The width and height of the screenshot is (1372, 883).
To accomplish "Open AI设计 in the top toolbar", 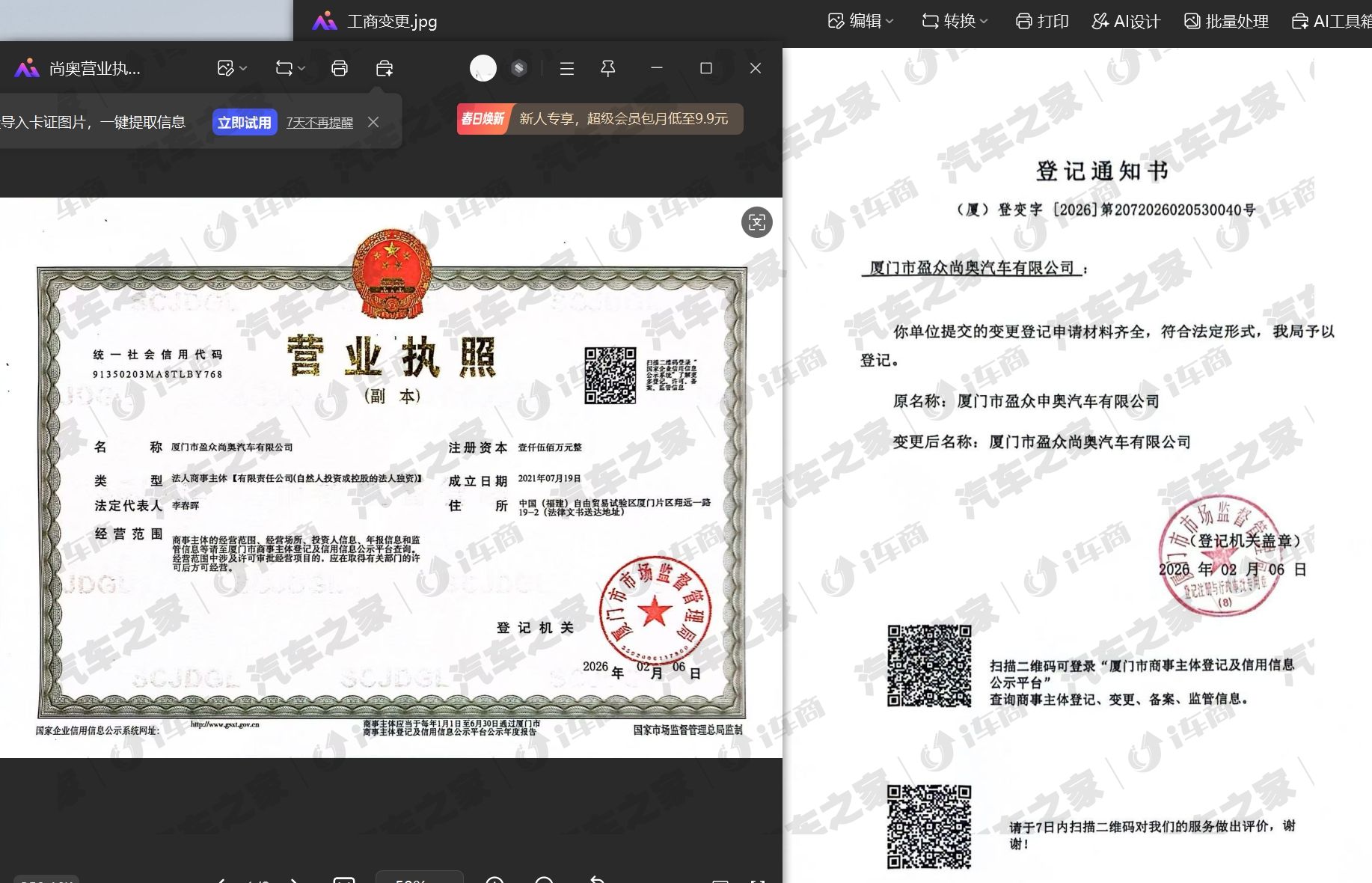I will (x=1126, y=21).
